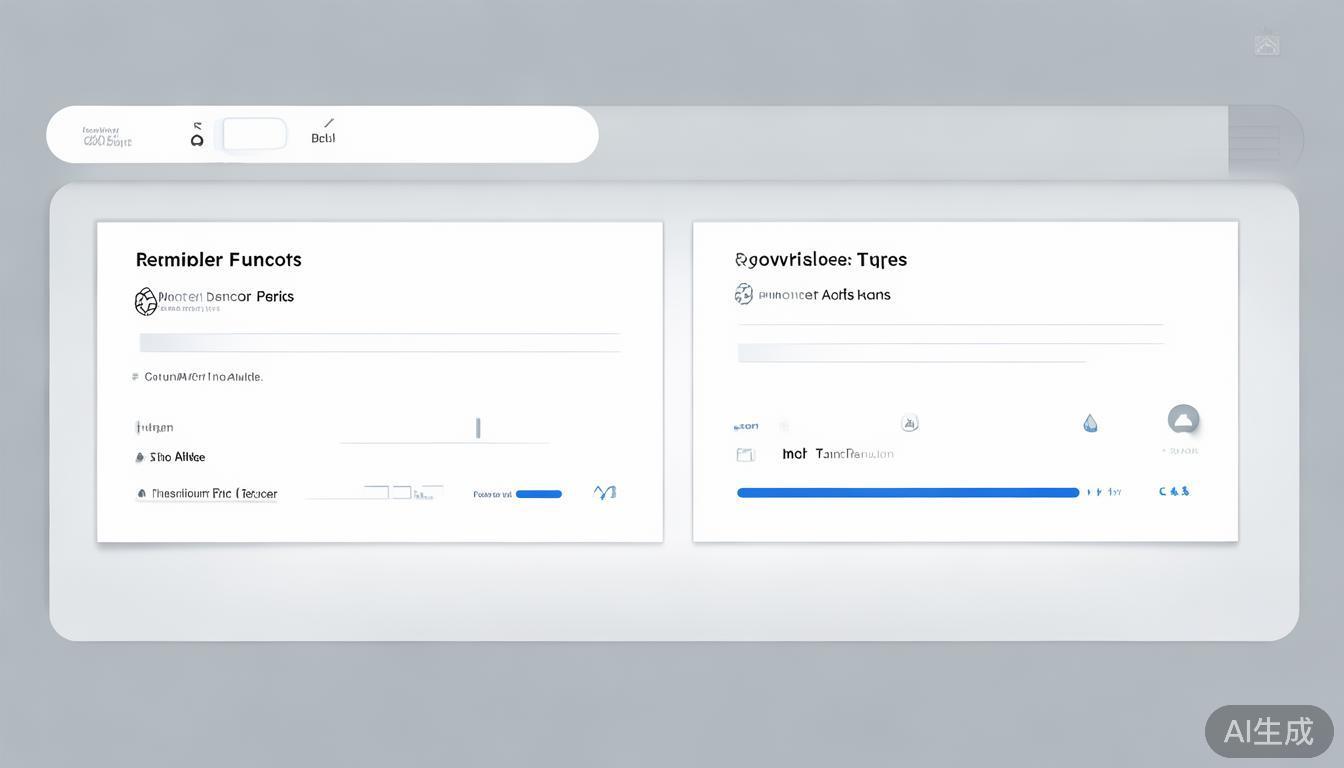
Task: Click the small blue icons right of progress bar
Action: point(1174,492)
